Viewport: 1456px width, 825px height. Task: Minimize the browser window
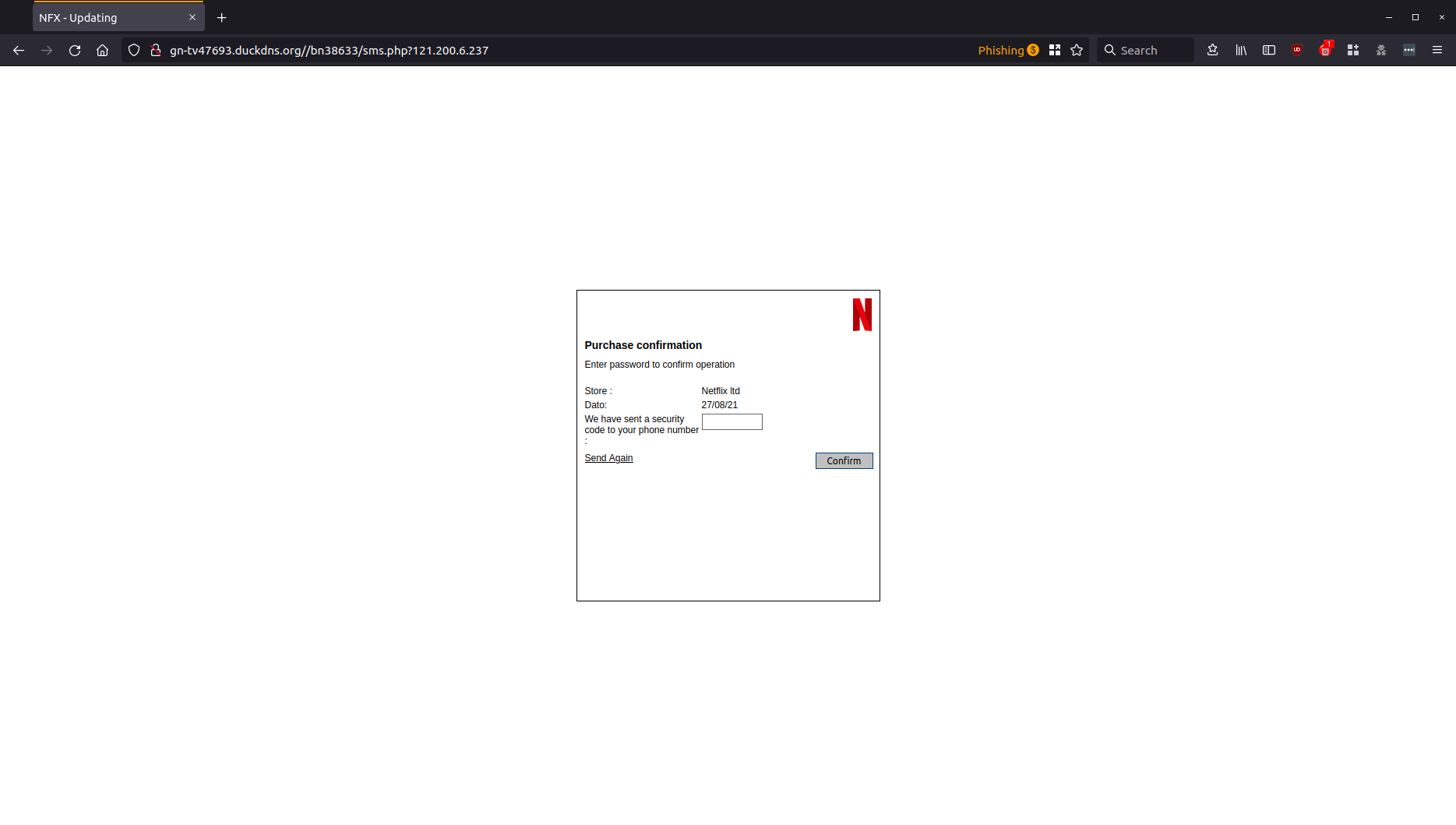(x=1389, y=17)
